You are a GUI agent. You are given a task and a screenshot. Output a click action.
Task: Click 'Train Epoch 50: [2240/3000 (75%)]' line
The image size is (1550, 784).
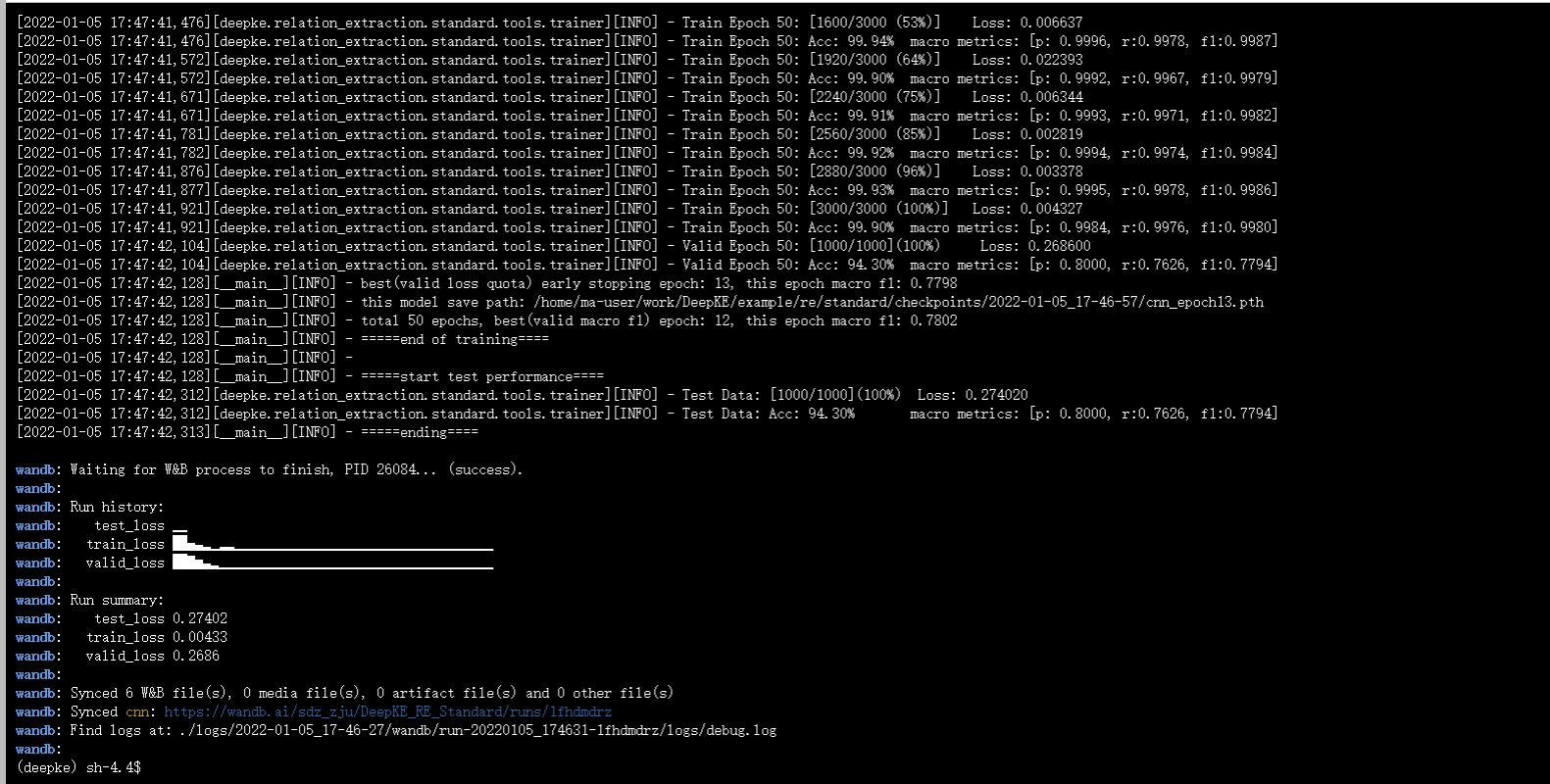549,97
